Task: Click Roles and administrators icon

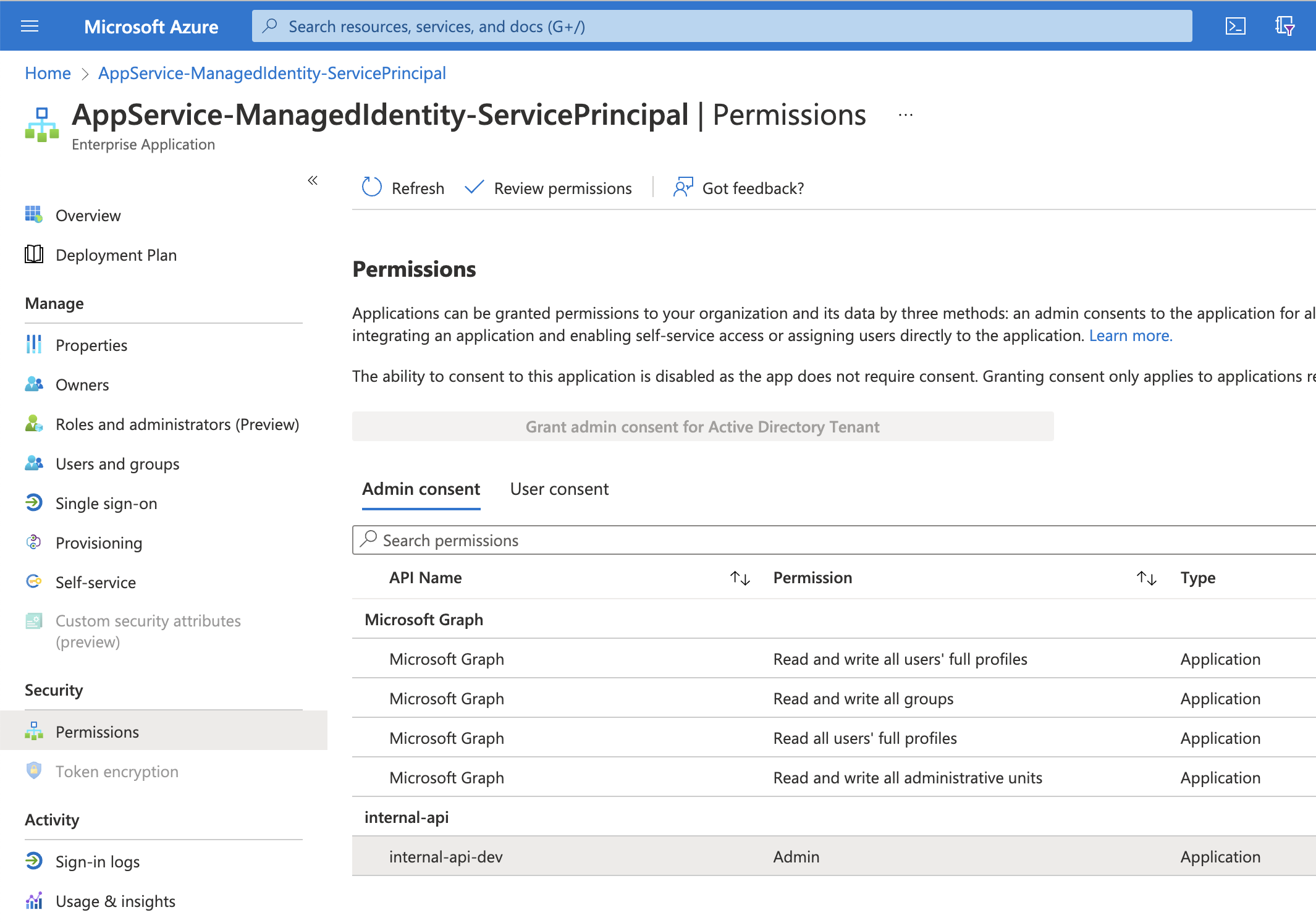Action: tap(34, 424)
